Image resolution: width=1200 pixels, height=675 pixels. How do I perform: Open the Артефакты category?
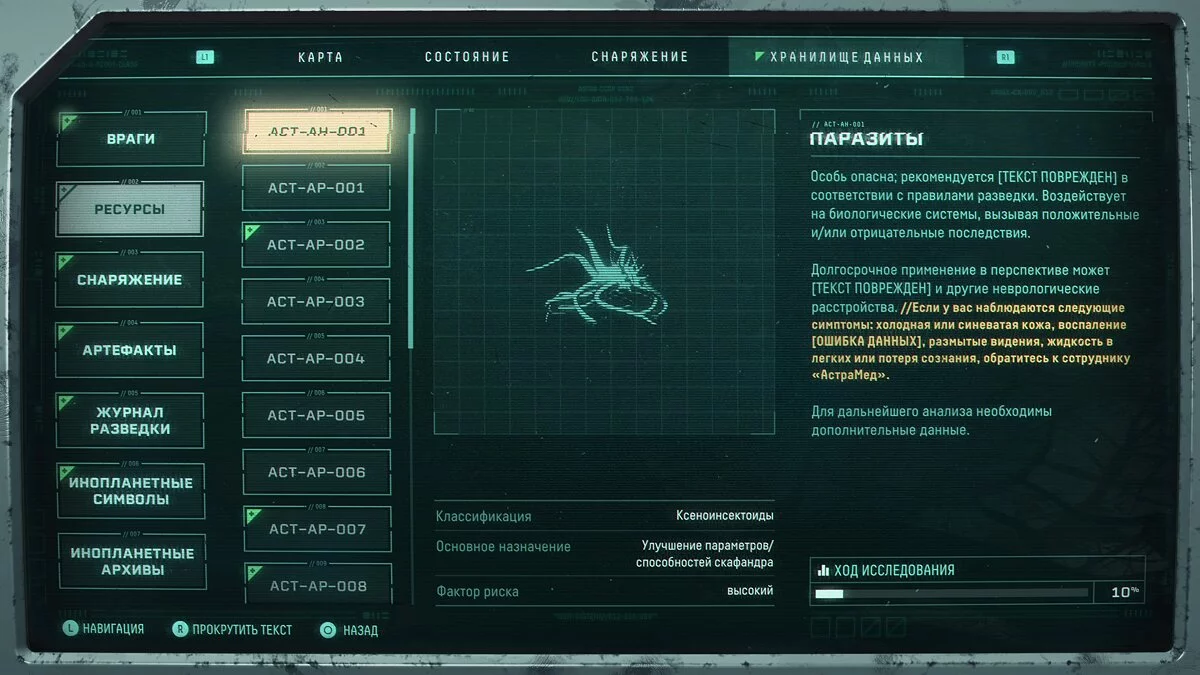(x=130, y=350)
